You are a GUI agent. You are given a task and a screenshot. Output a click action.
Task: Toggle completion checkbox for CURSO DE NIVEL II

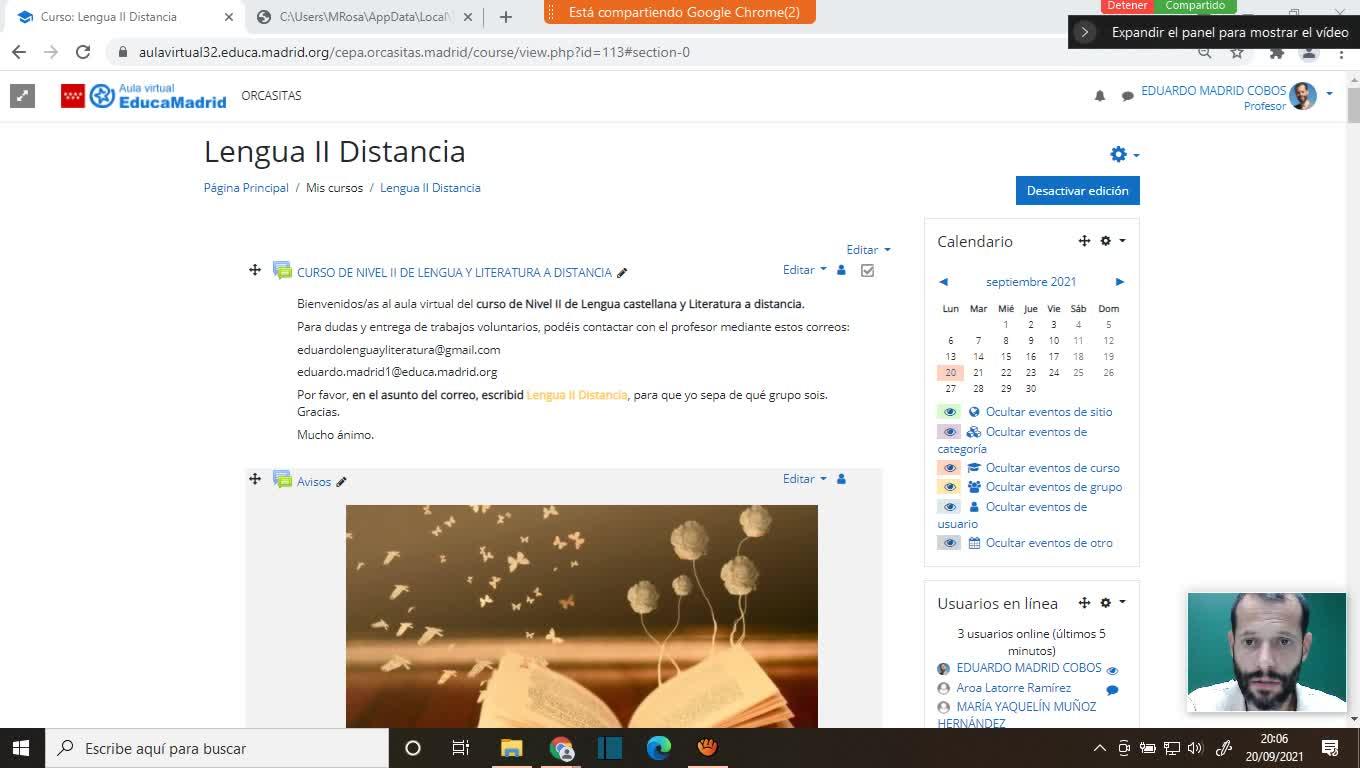(x=867, y=270)
